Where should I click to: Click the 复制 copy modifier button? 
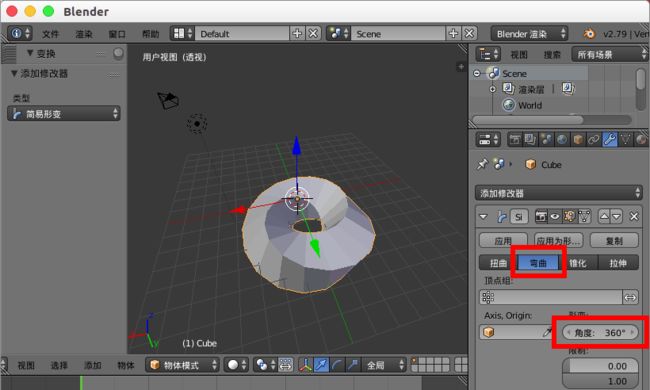(x=614, y=240)
